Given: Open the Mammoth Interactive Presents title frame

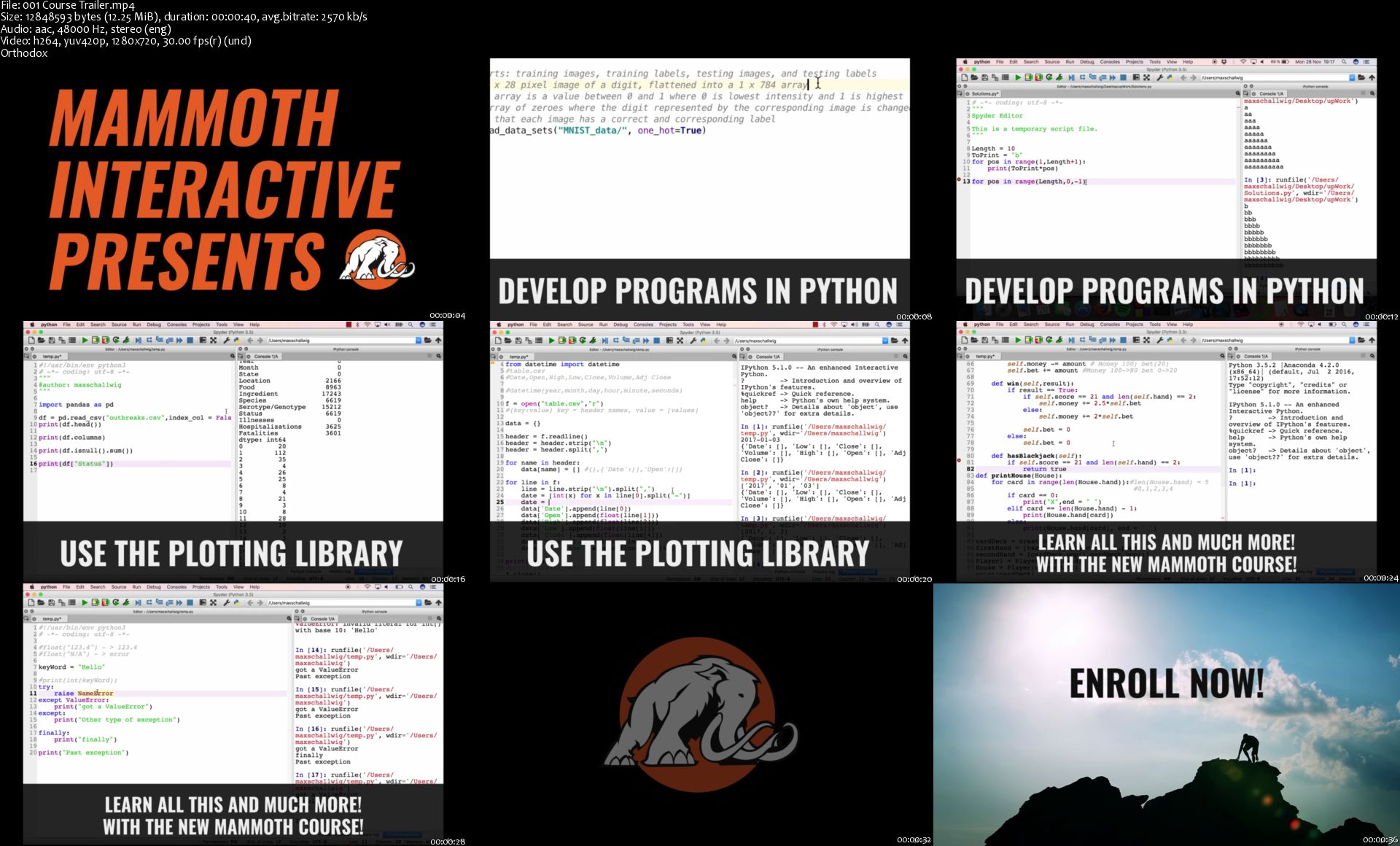Looking at the screenshot, I should point(233,190).
